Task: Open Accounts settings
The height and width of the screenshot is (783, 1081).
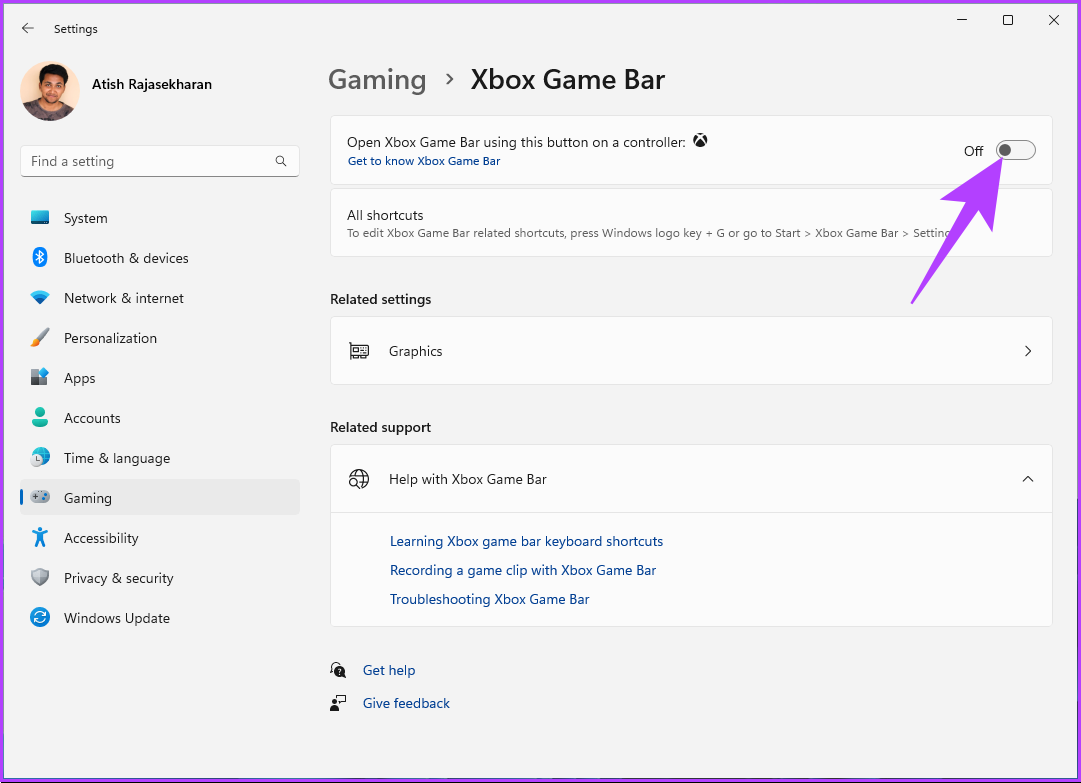Action: point(92,417)
